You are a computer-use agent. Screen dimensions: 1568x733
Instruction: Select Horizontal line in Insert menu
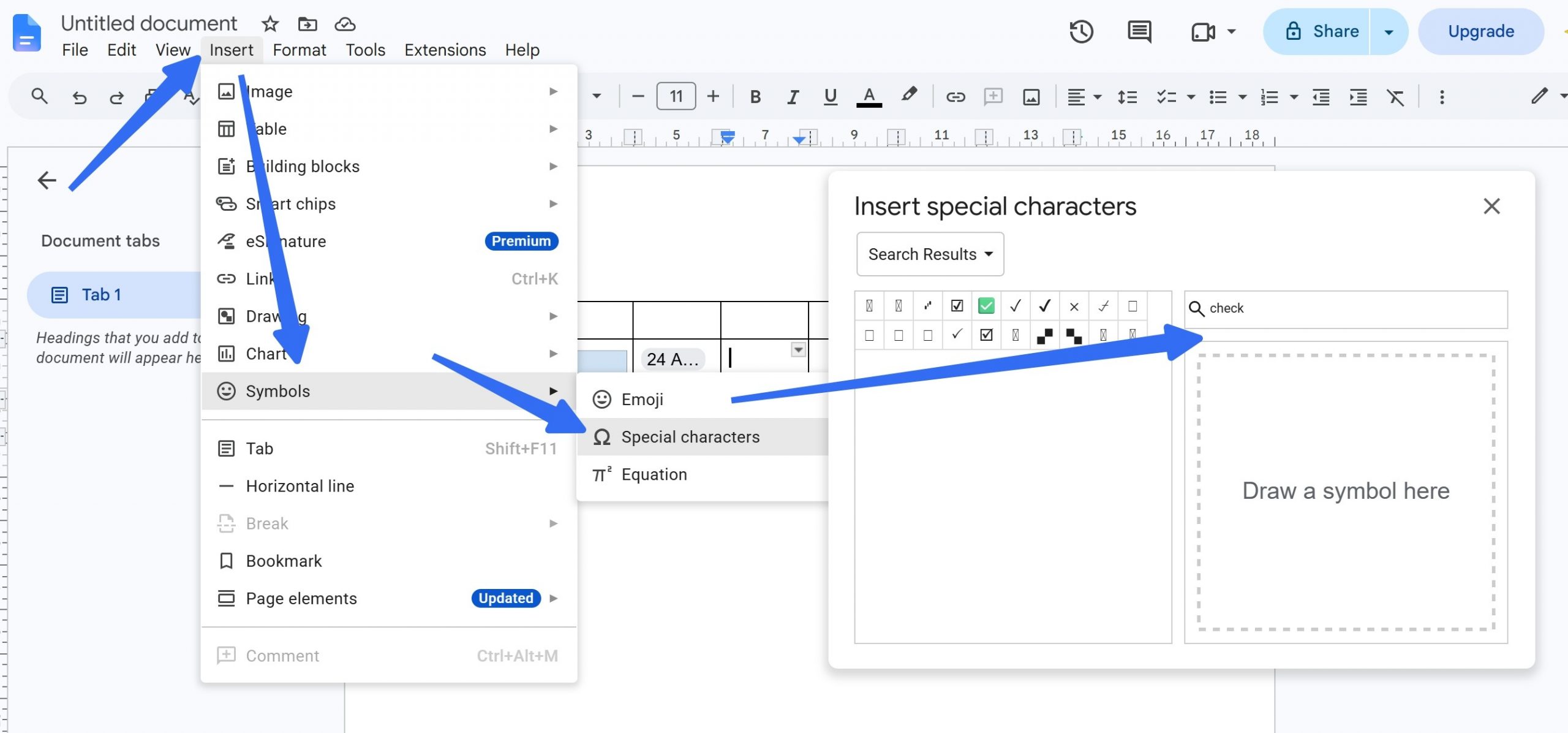click(388, 486)
